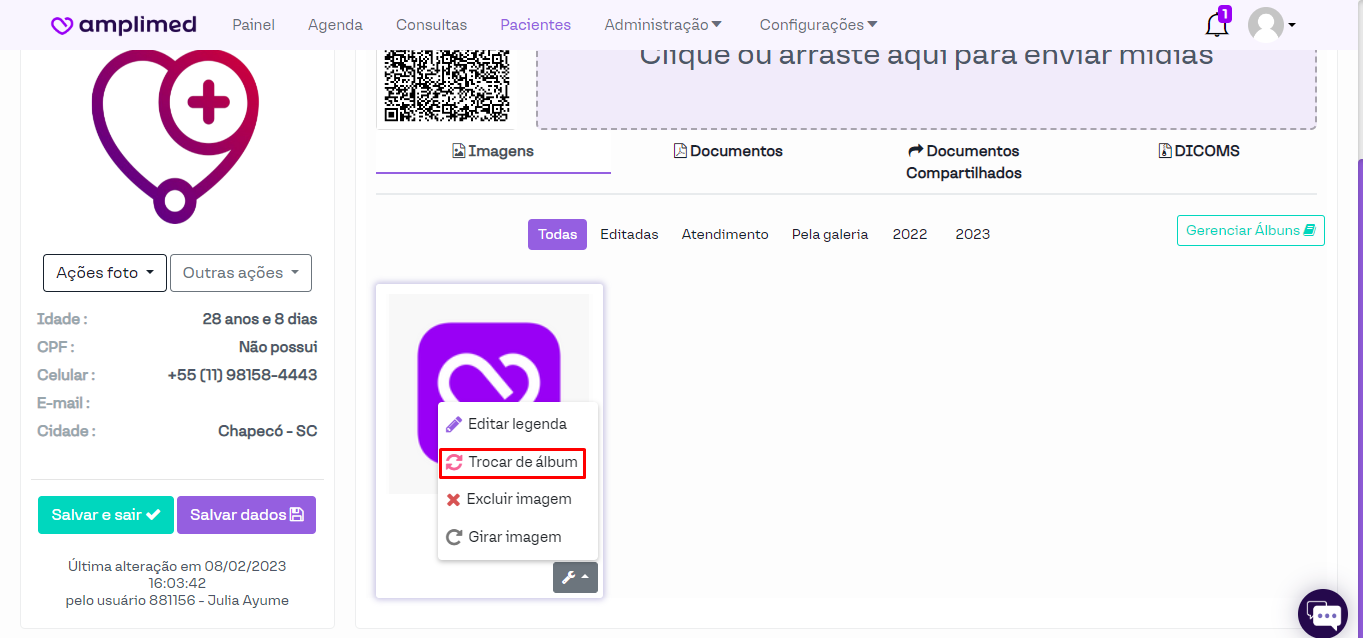
Task: Choose Editar legenda option
Action: point(516,424)
